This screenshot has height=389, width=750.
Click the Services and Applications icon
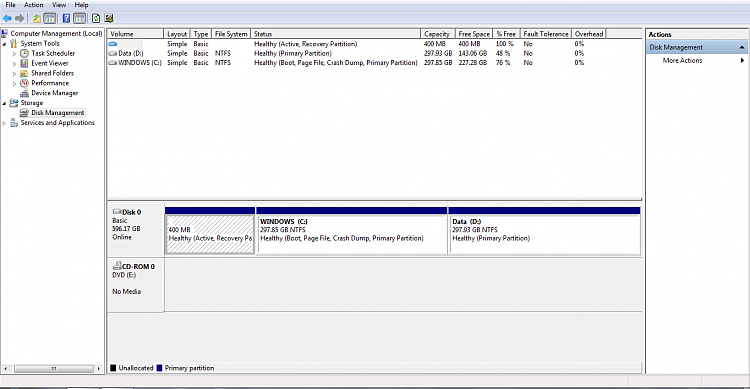pos(14,123)
